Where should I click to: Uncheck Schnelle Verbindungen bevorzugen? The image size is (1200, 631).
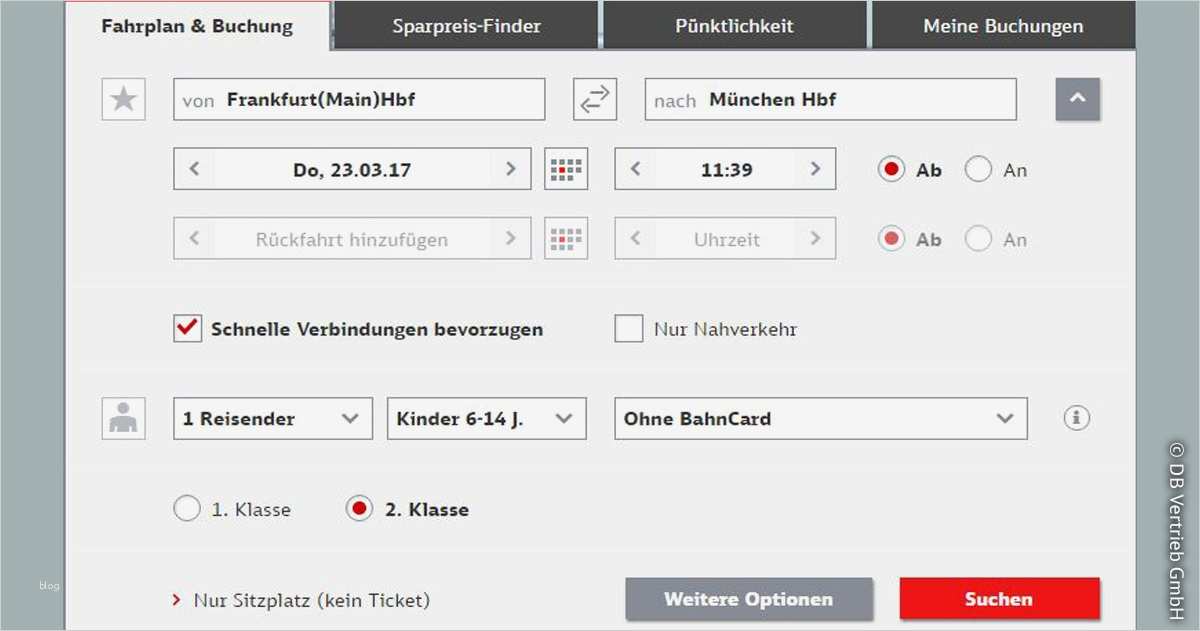point(187,328)
